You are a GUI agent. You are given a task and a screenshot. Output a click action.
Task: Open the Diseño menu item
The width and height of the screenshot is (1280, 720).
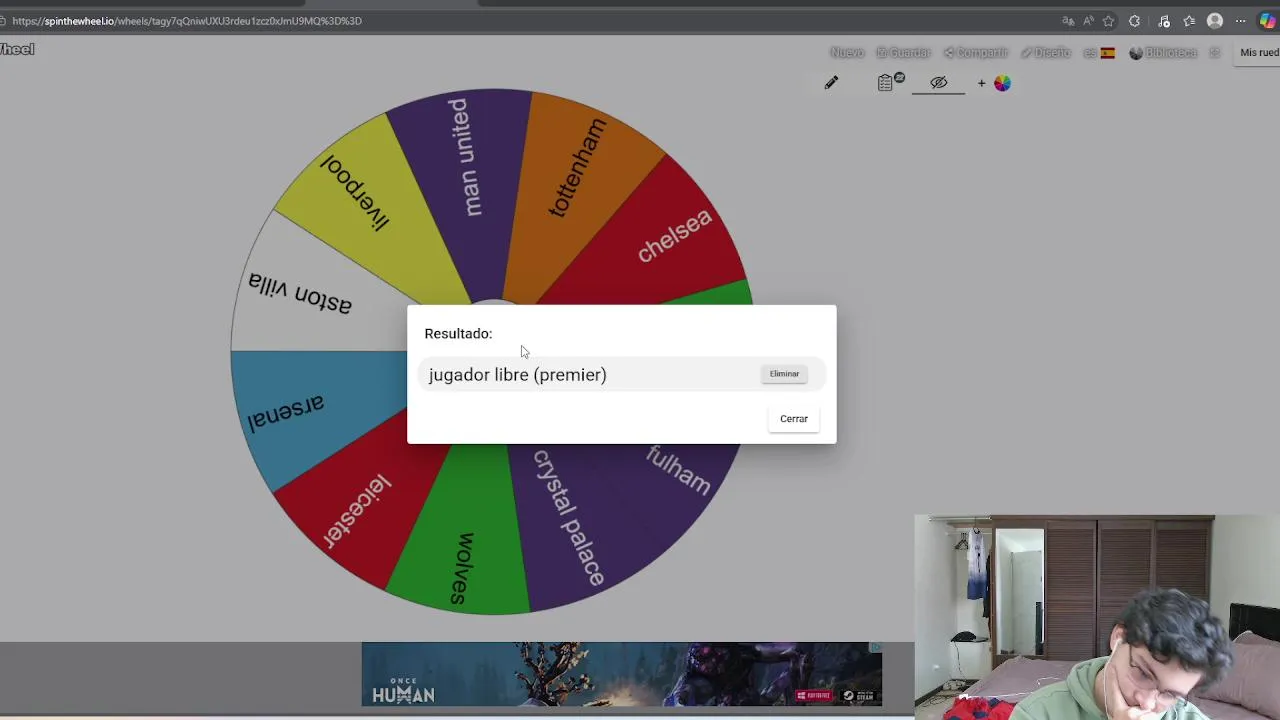point(1045,53)
